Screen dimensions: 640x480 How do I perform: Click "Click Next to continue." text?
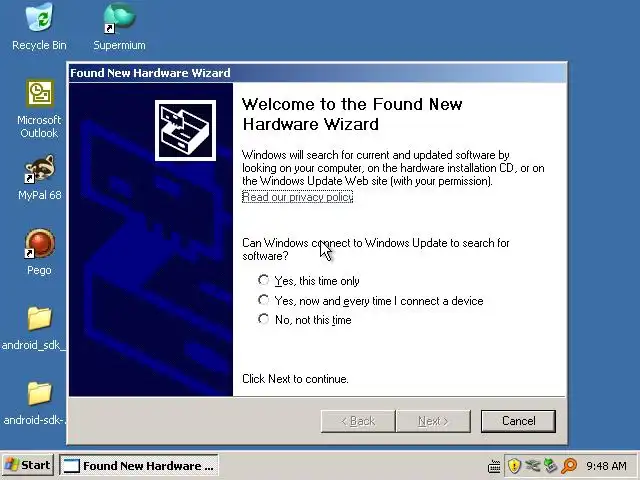(296, 379)
